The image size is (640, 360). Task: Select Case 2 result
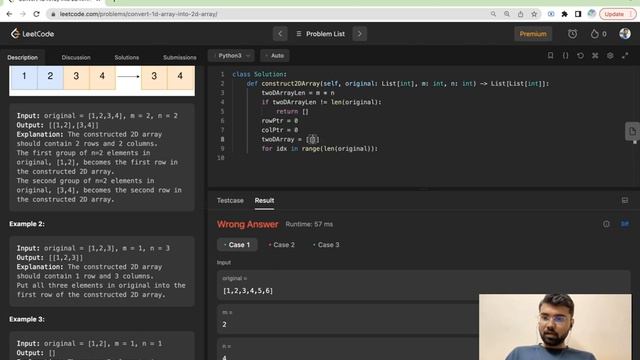[282, 245]
